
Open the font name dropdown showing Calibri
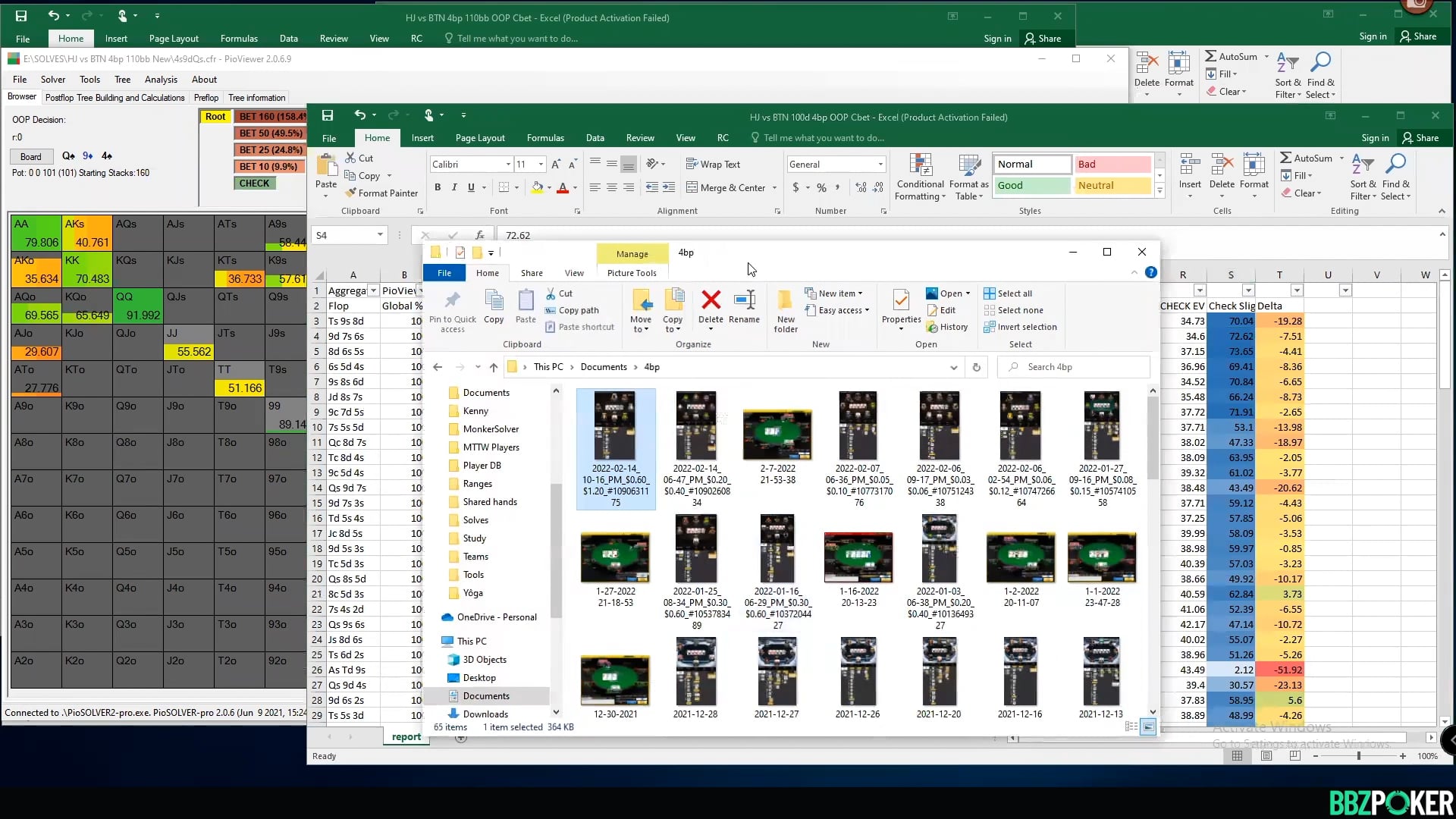coord(508,165)
